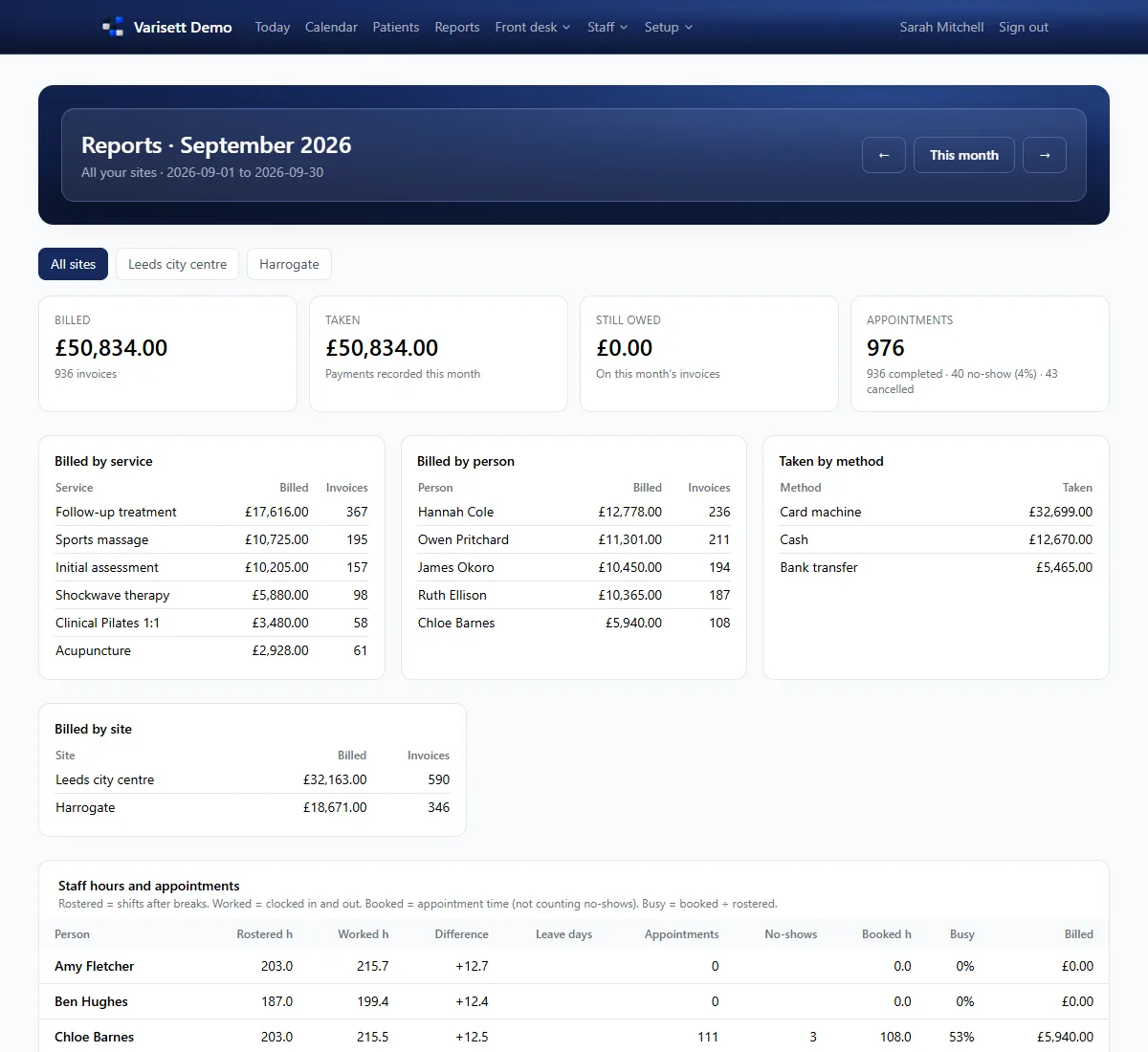Click the £17,616.00 follow-up billed amount

[x=276, y=512]
